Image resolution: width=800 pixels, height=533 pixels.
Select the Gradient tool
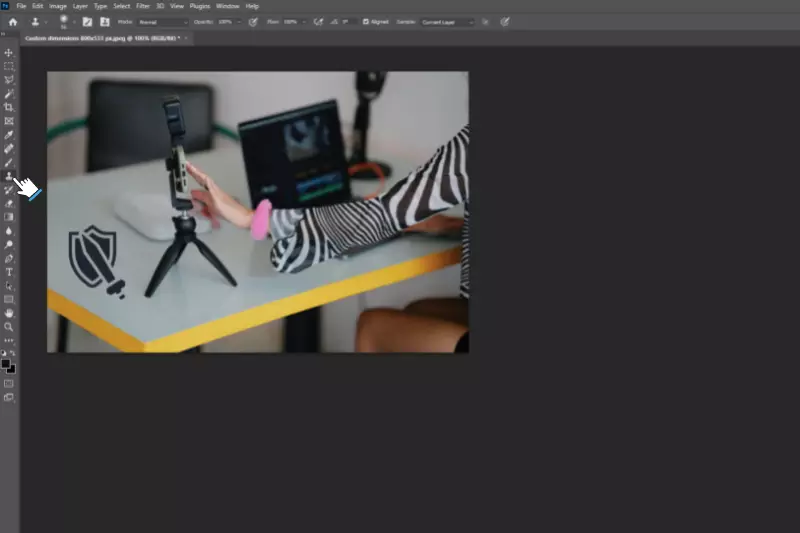pos(9,217)
